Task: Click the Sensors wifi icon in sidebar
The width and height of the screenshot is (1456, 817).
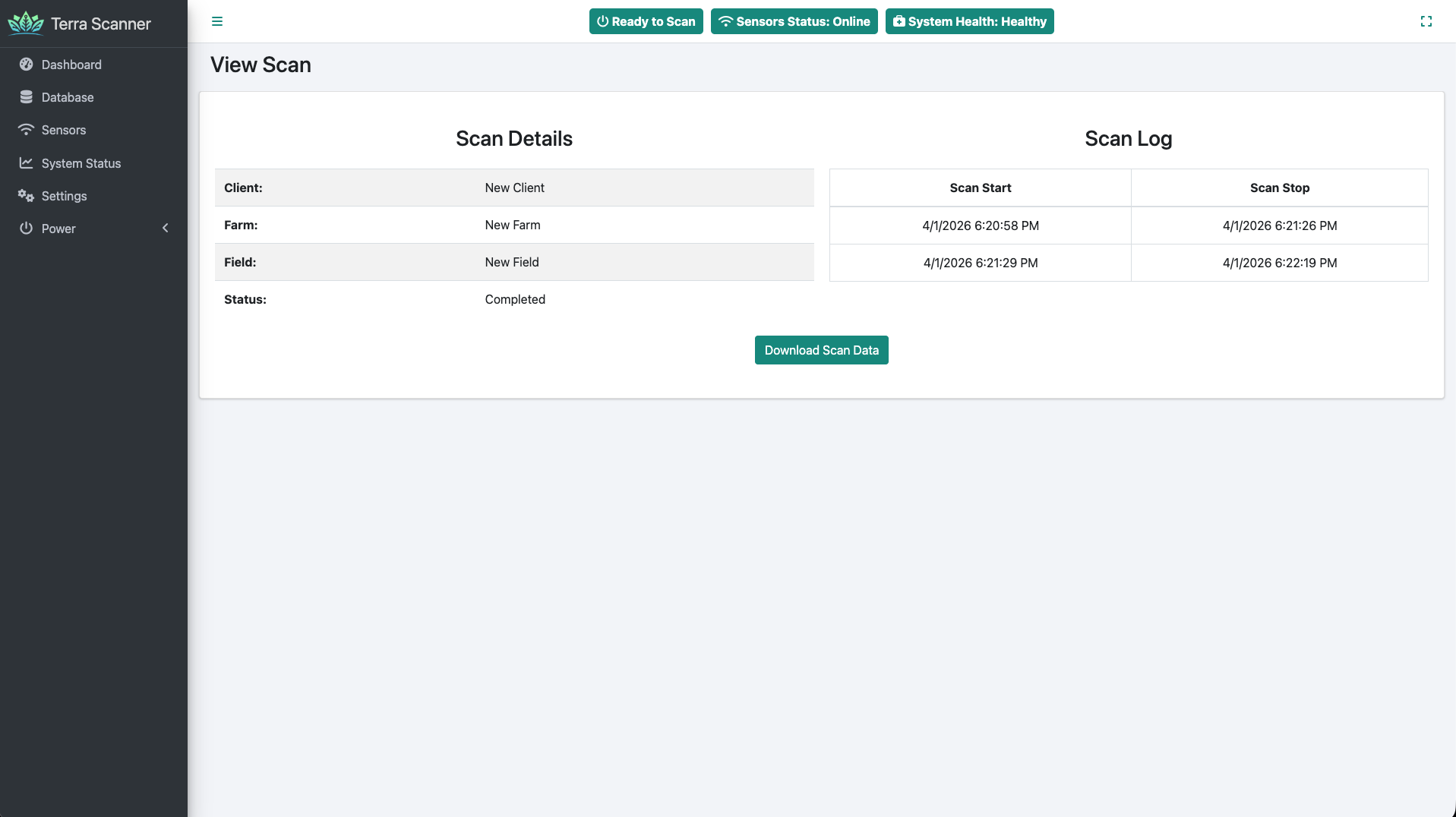Action: coord(26,130)
